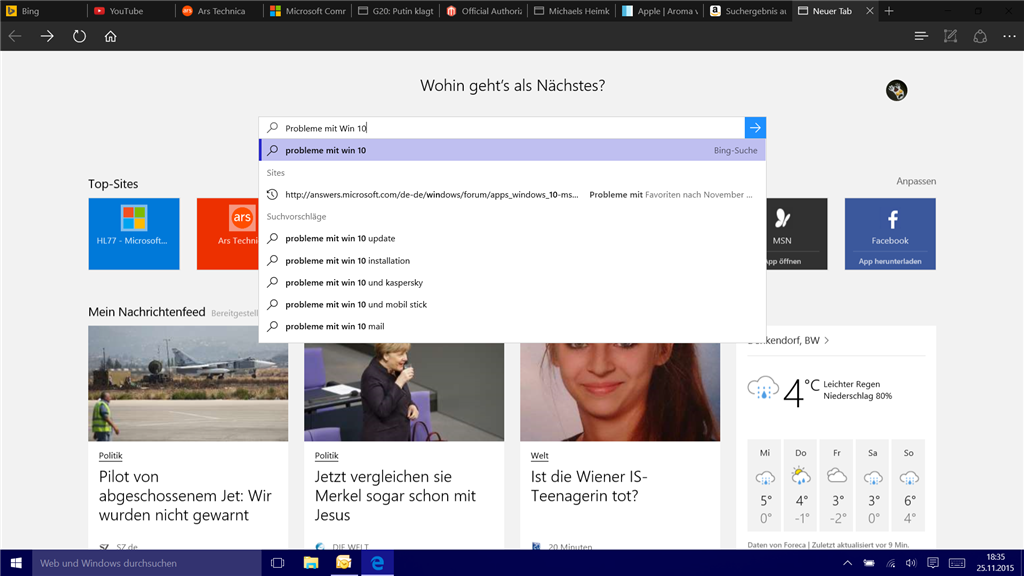Switch to Microsoft Community tab

point(308,10)
